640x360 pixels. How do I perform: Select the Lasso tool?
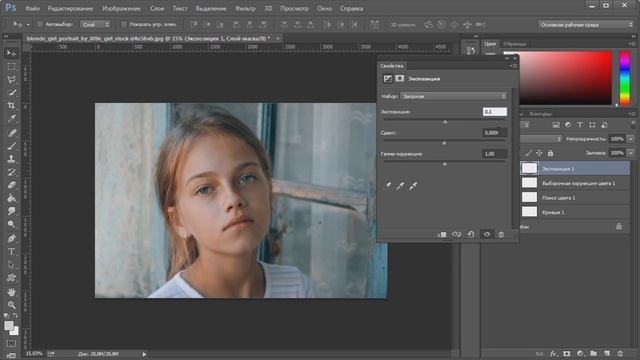click(11, 80)
